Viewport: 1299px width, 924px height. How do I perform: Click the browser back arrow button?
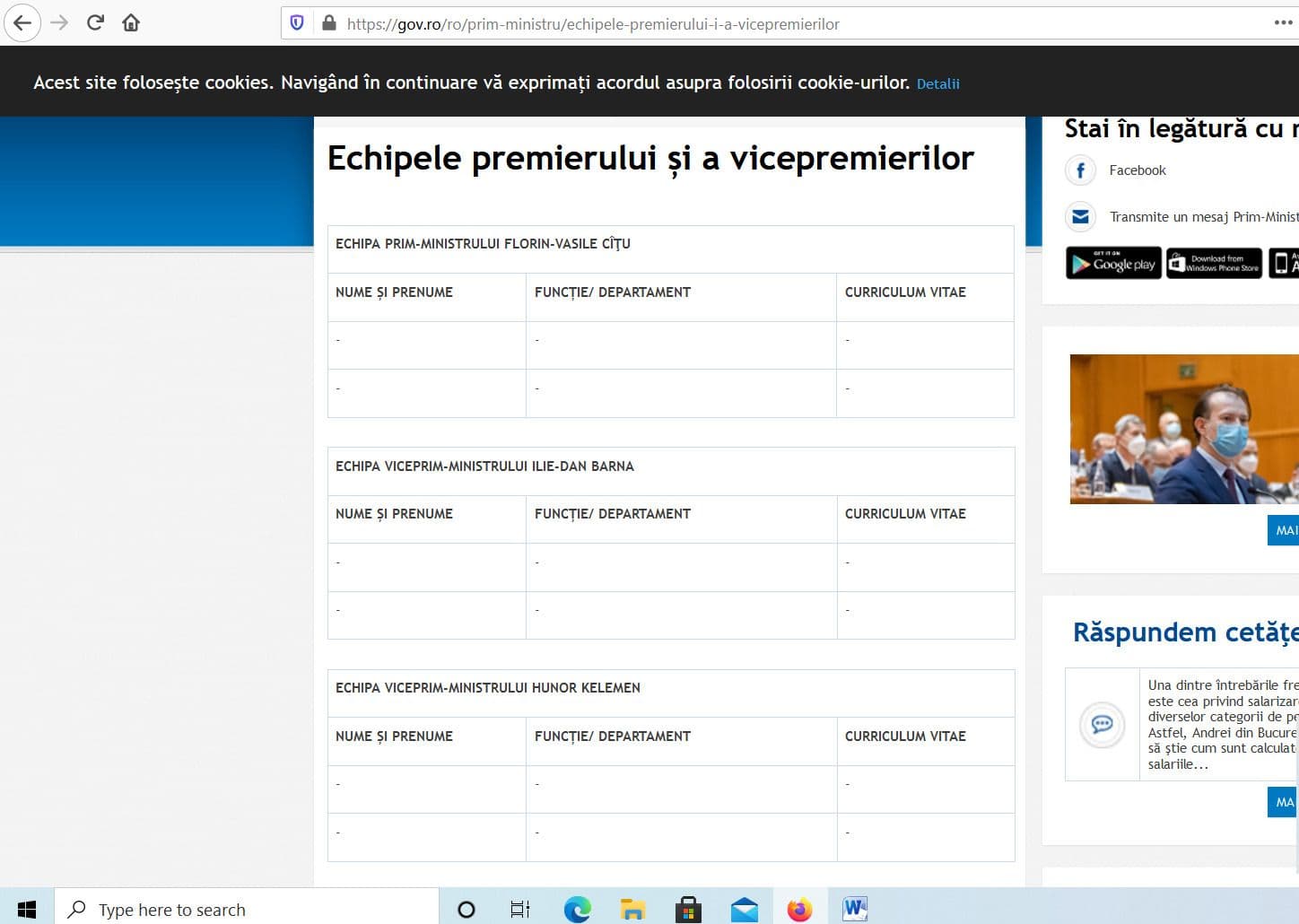[x=22, y=23]
